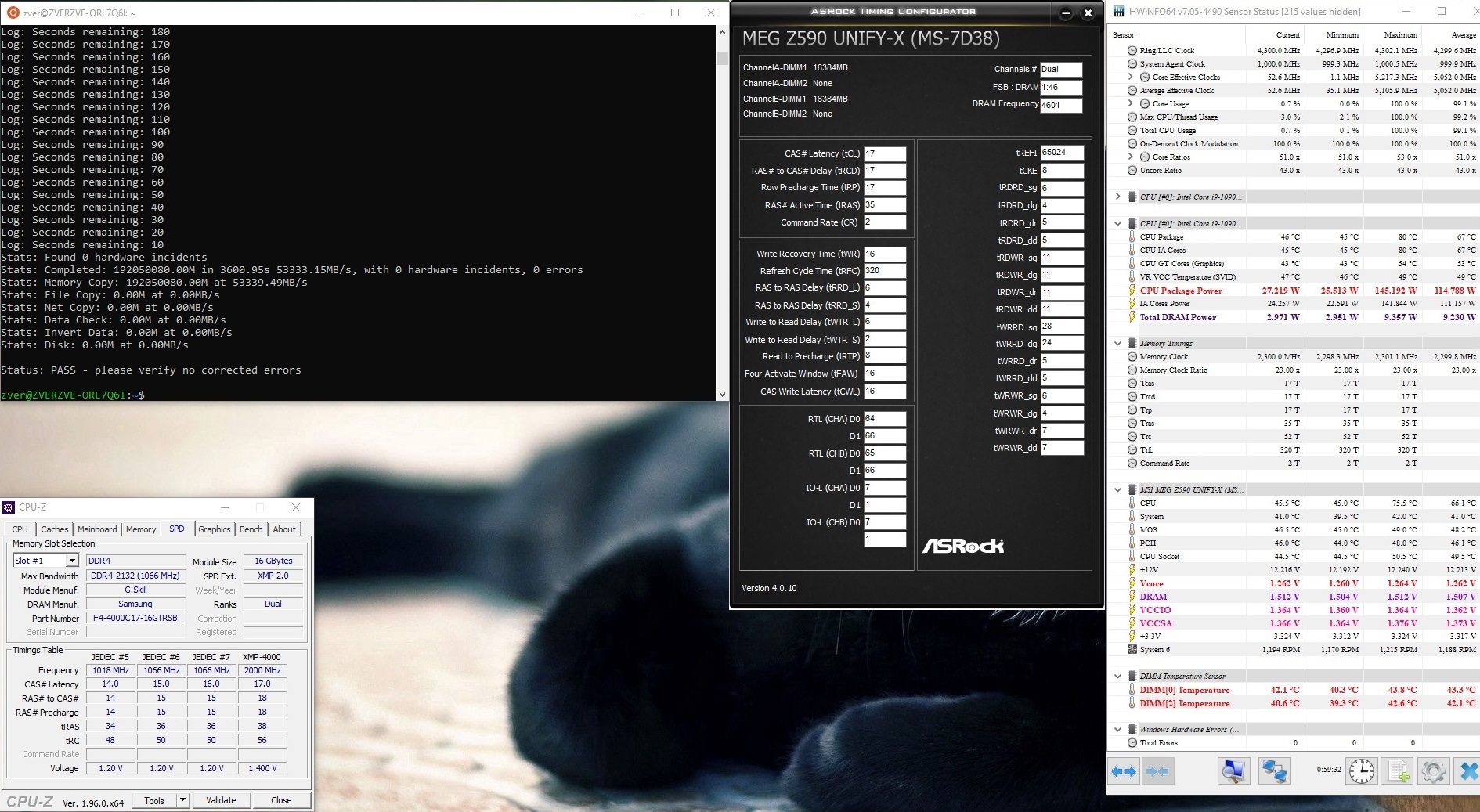Click the Tools button in CPU-Z
This screenshot has height=812, width=1480.
point(154,800)
